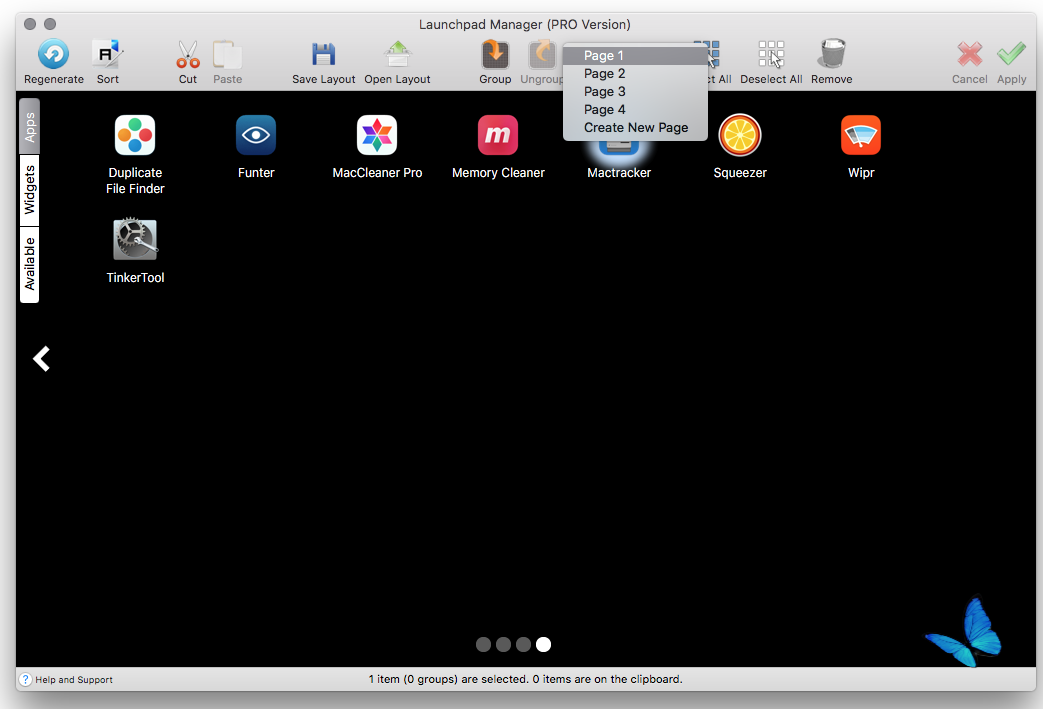Viewport: 1043px width, 709px height.
Task: Select the Memory Cleaner app icon
Action: pyautogui.click(x=498, y=135)
